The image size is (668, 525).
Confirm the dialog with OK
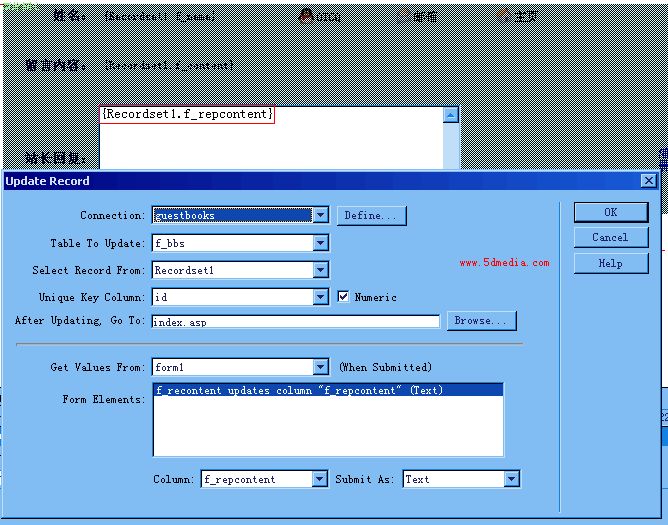coord(610,212)
